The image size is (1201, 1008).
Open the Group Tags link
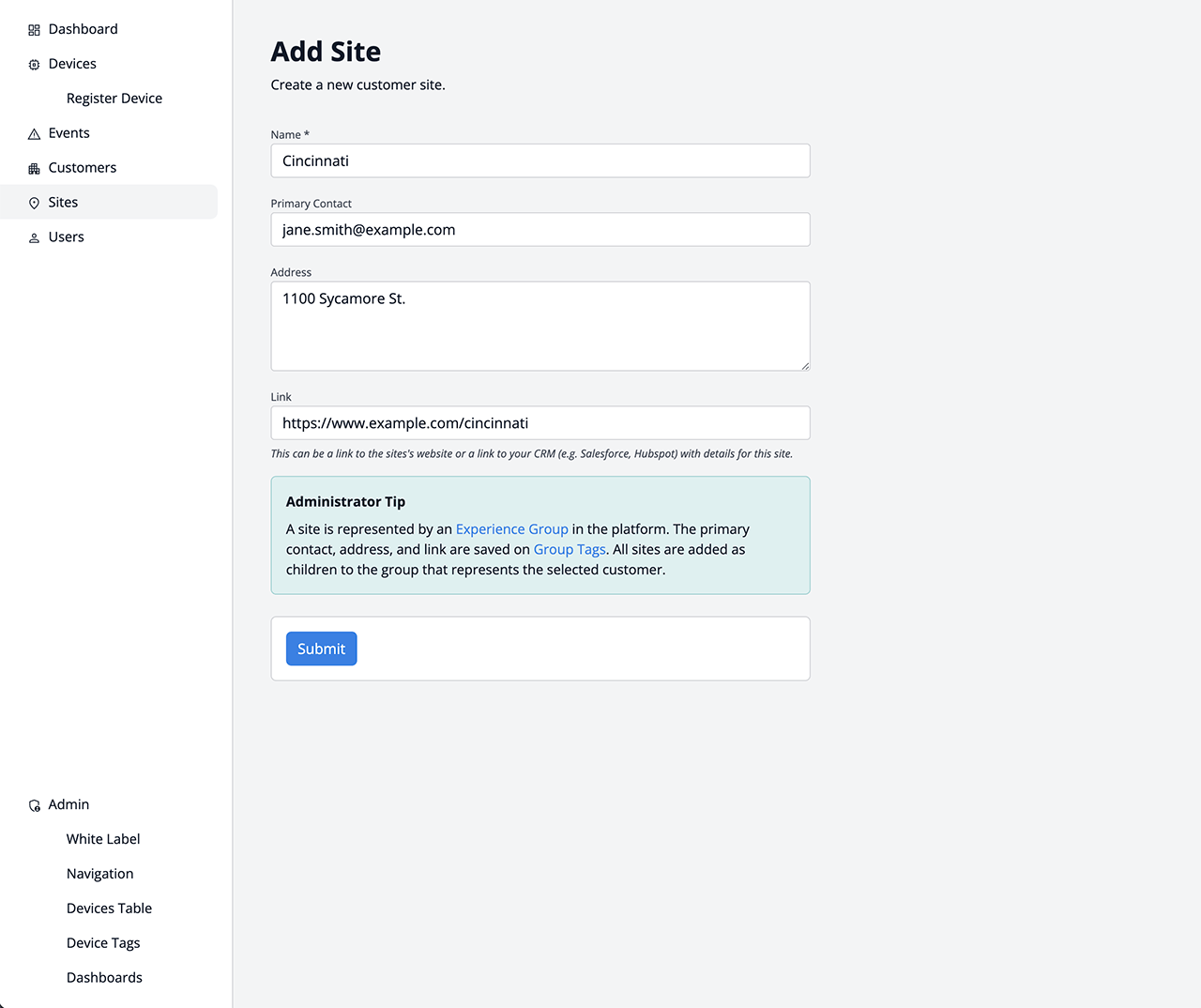coord(570,550)
